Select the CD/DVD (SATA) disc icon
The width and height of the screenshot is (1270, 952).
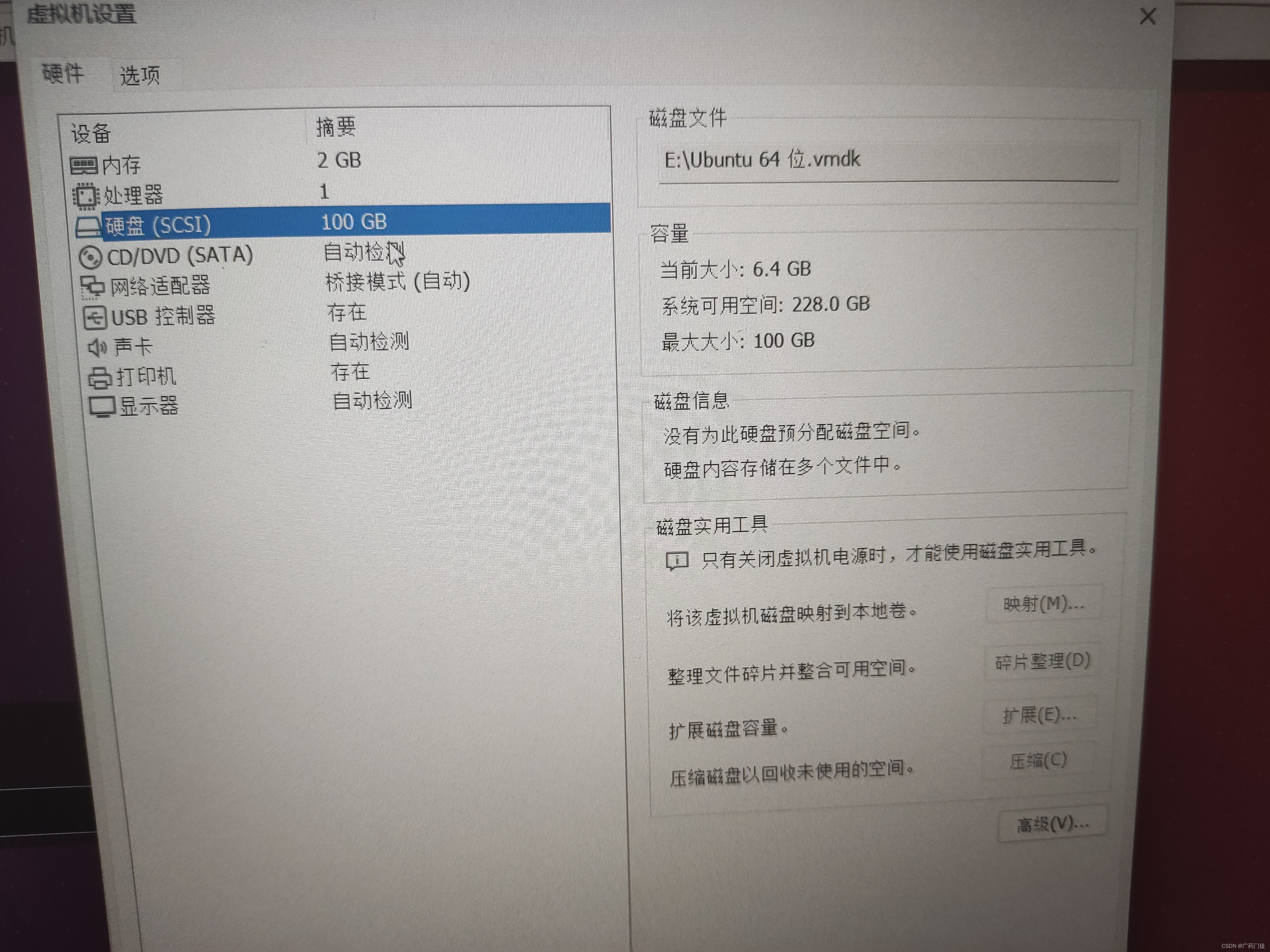(91, 257)
